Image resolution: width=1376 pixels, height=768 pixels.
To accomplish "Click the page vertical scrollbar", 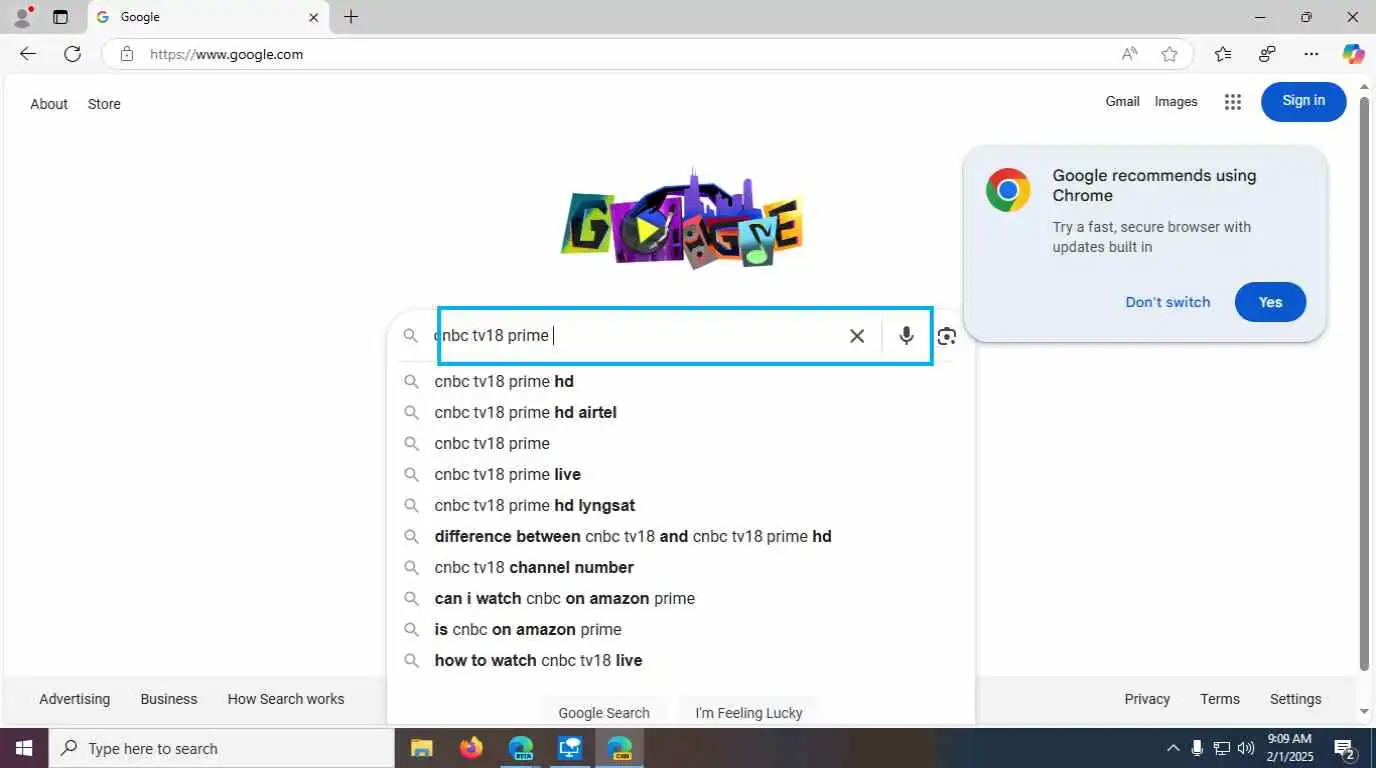I will tap(1365, 384).
